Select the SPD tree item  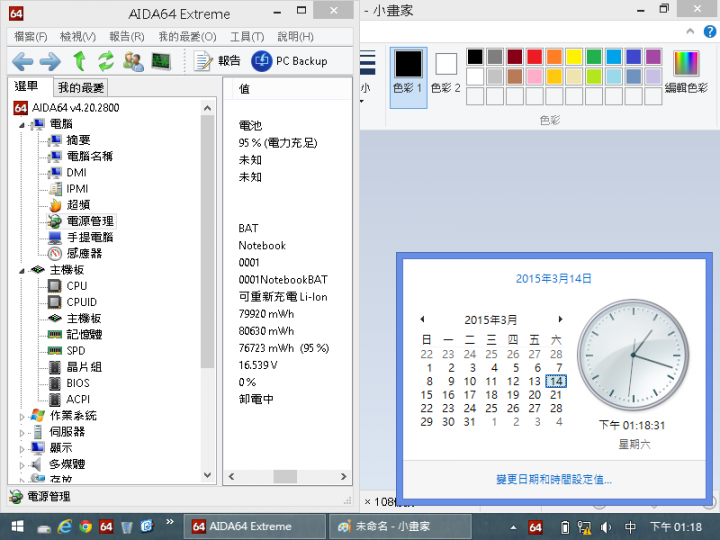(76, 351)
